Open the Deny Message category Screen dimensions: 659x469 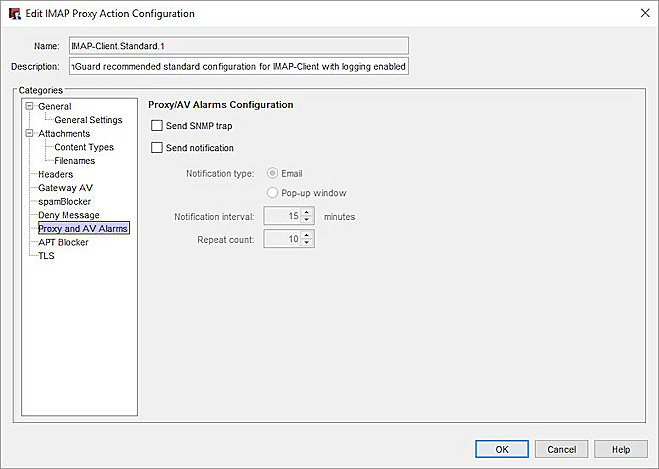69,215
